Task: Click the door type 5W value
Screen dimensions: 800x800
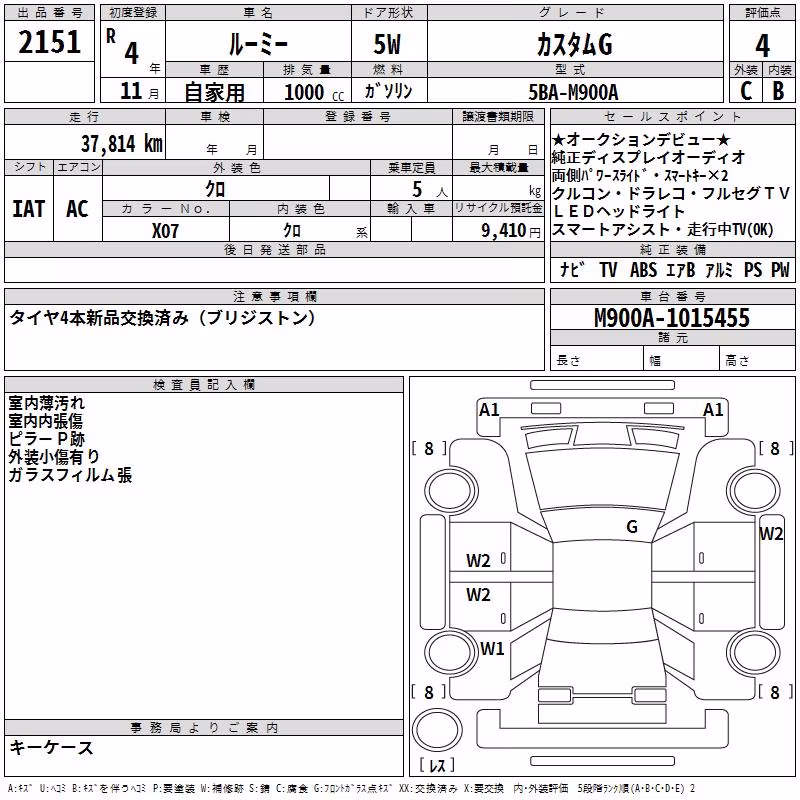Action: [387, 44]
